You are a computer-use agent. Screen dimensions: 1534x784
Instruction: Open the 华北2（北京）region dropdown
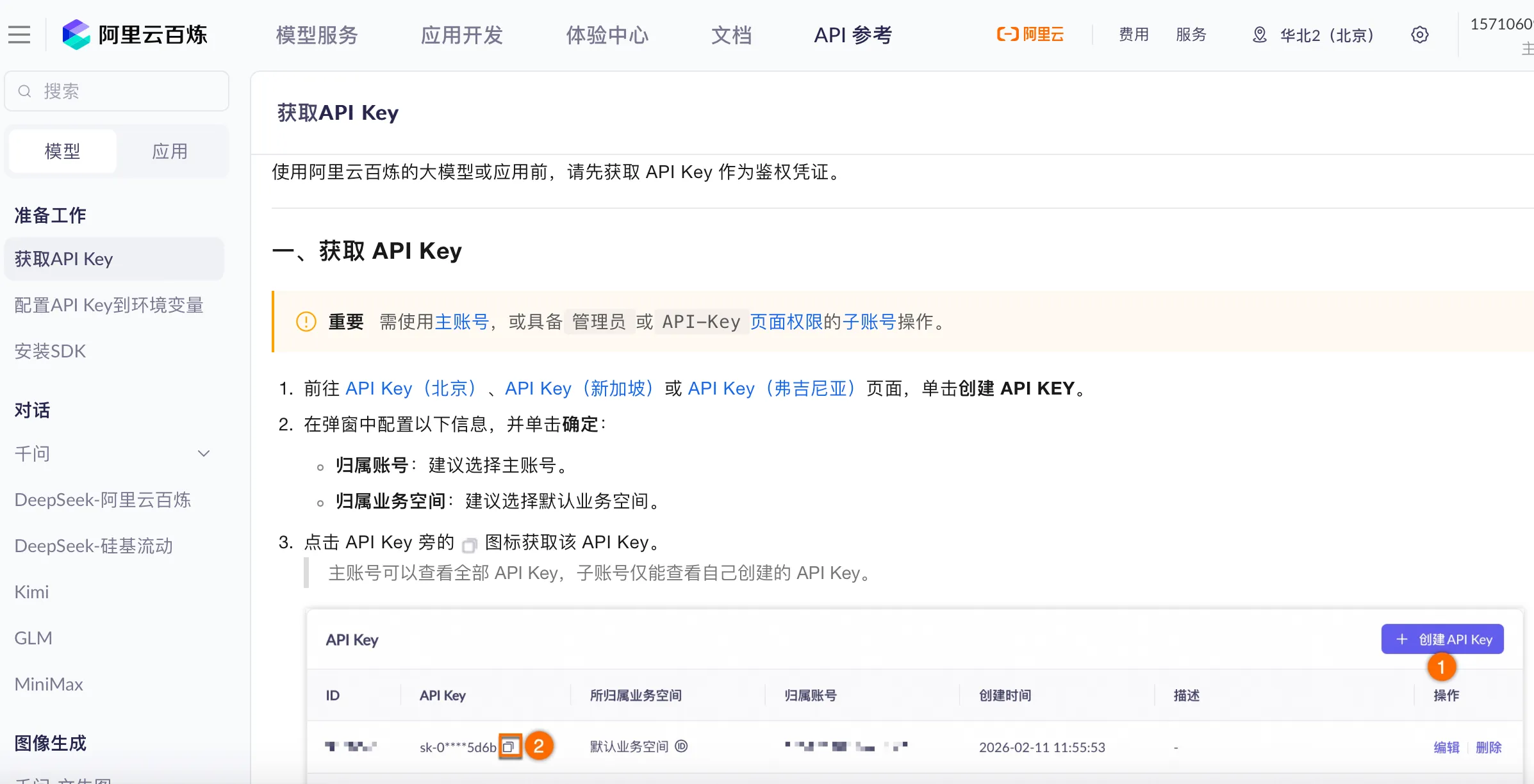click(1326, 35)
